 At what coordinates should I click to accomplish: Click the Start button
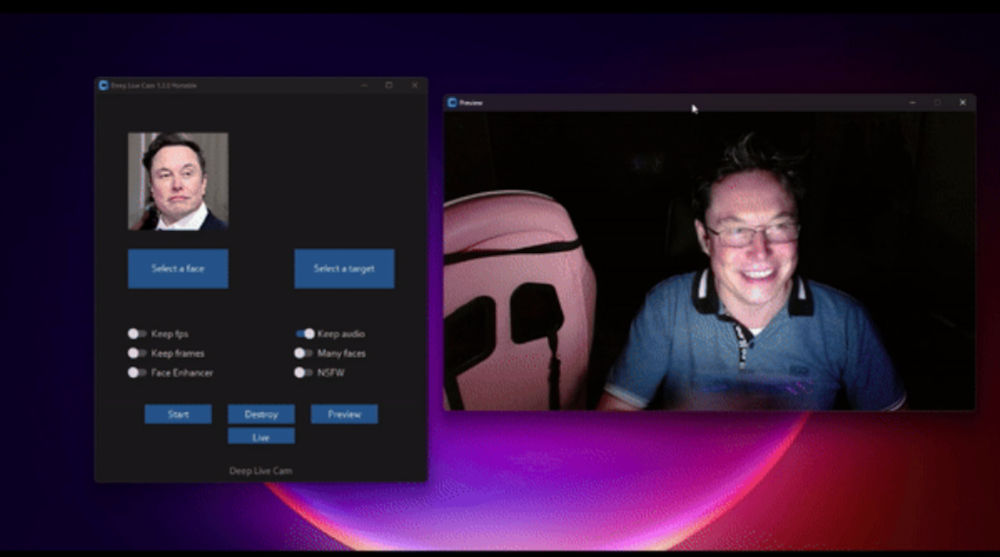[x=178, y=414]
